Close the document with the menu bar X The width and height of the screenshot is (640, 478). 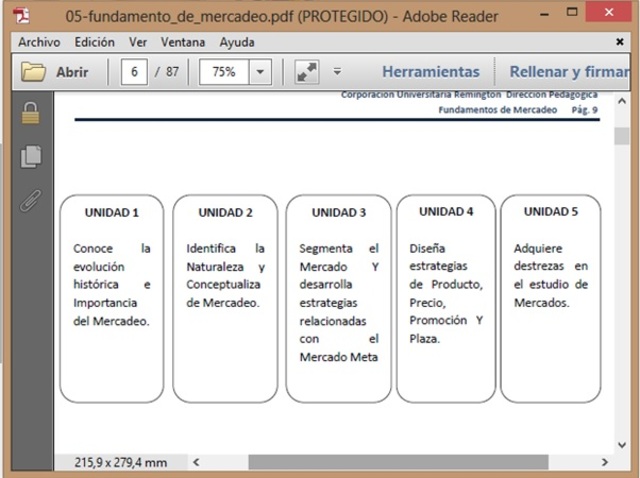[620, 42]
